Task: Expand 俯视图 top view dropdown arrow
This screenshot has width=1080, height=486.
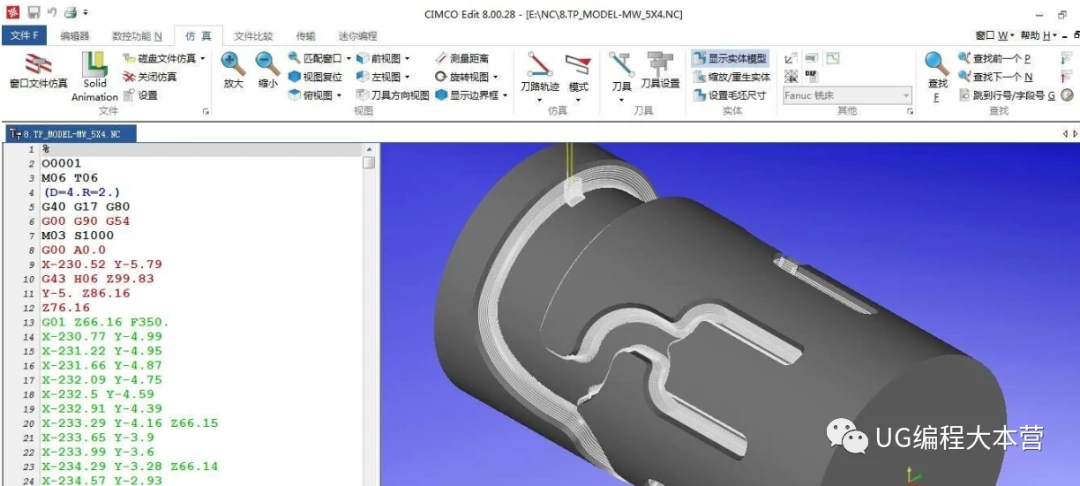Action: (x=339, y=96)
